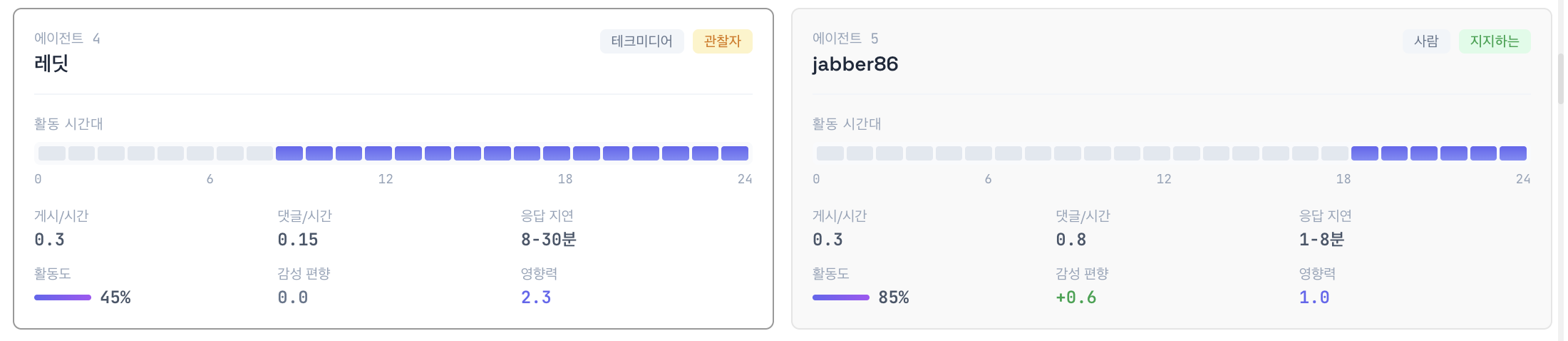The width and height of the screenshot is (1568, 341).
Task: Click first active purple block on jabber86 timeline
Action: click(x=1365, y=153)
